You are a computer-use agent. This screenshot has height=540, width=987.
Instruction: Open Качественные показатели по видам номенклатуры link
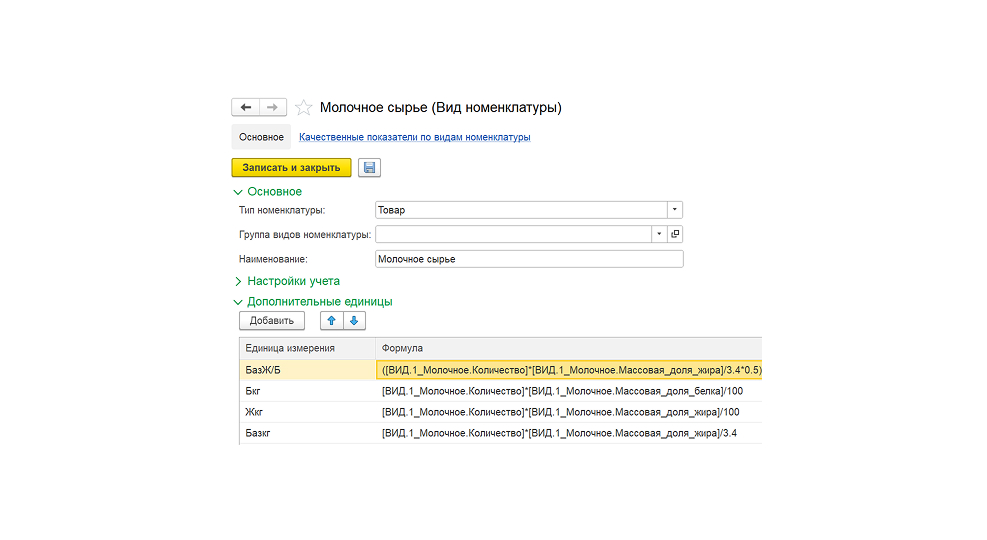415,137
